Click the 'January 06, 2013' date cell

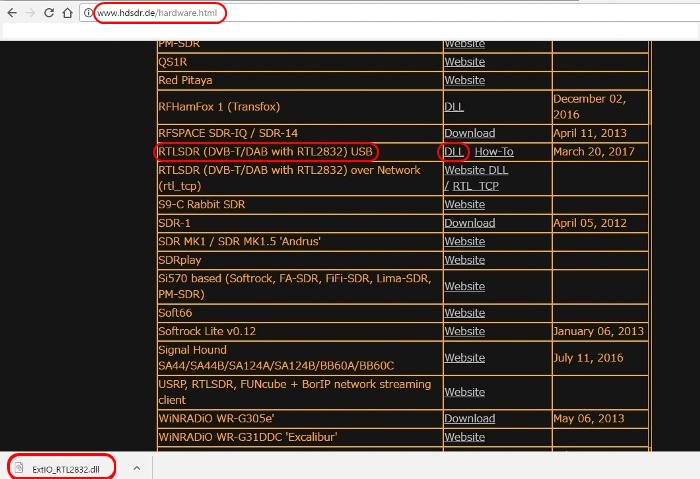click(598, 331)
